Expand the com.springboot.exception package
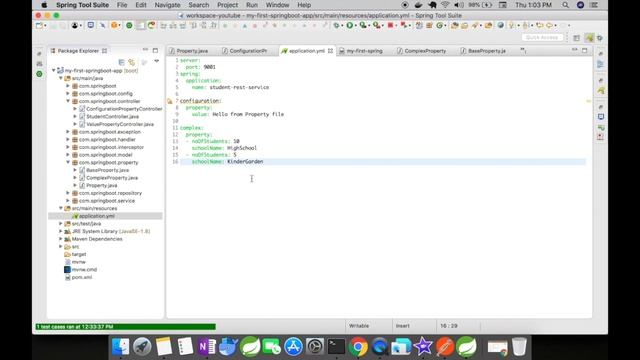Screen dimensions: 640x360 click(68, 132)
